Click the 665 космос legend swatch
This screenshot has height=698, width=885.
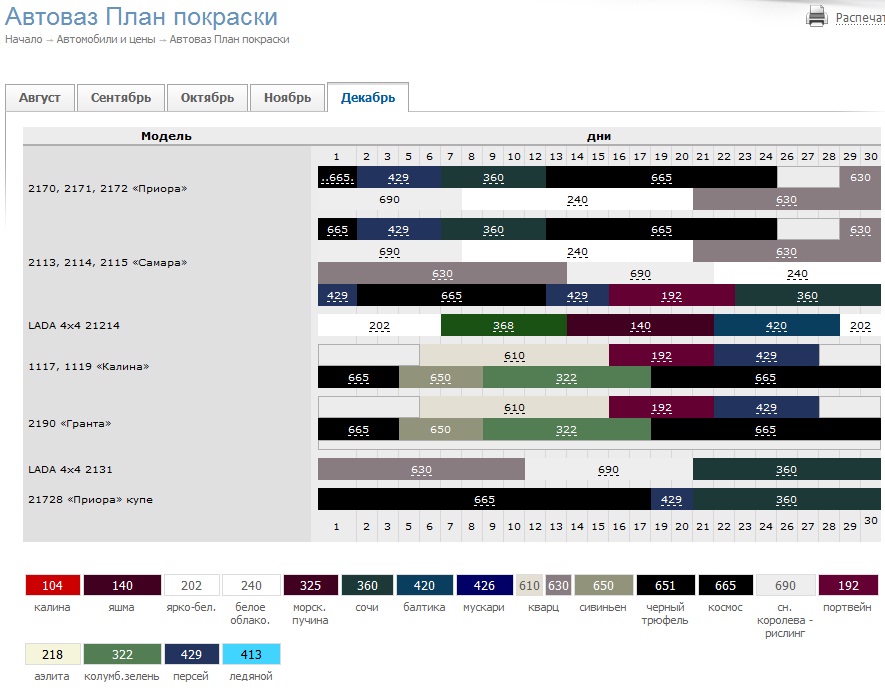725,585
